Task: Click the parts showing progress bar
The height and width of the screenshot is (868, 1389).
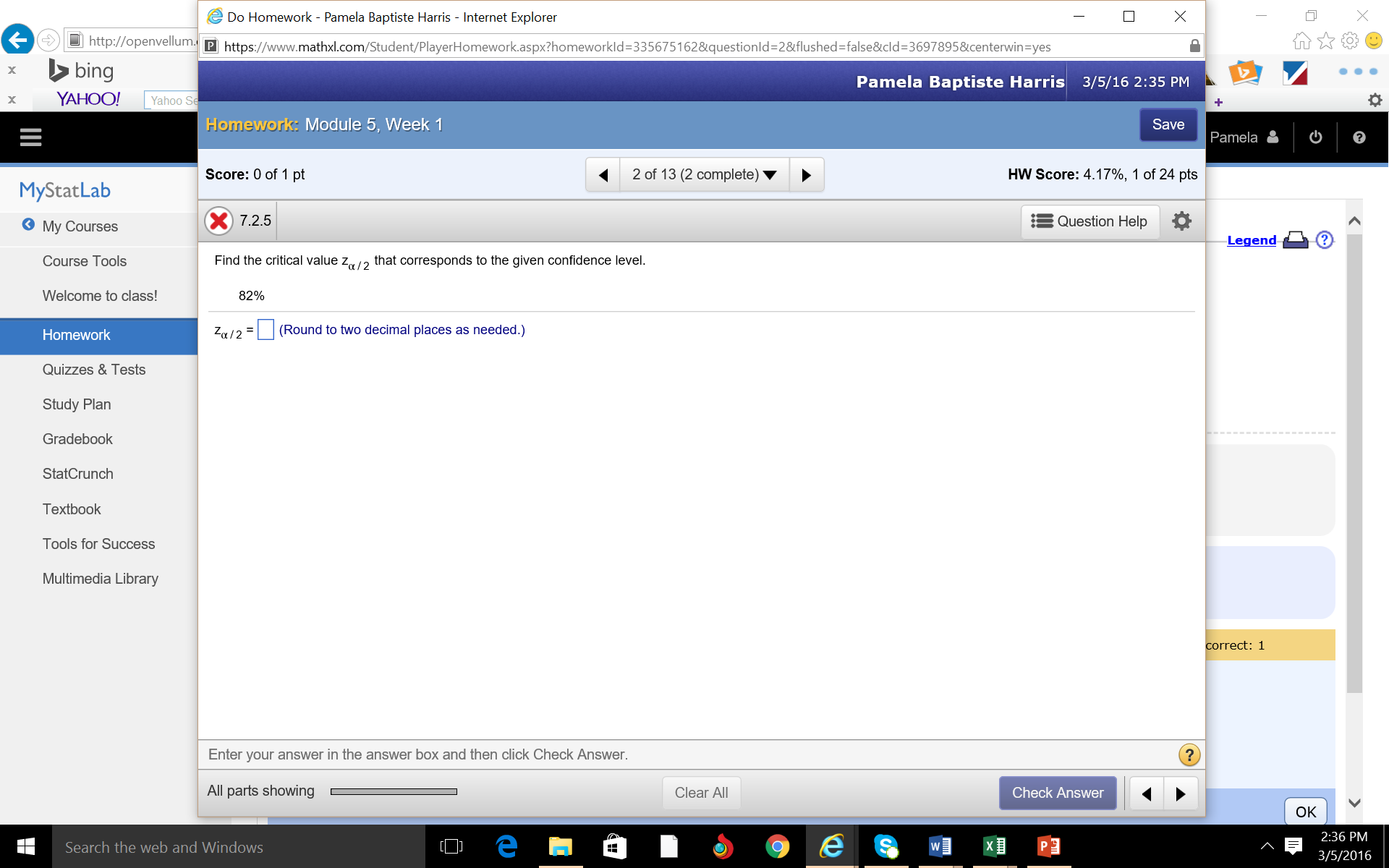Action: 394,791
